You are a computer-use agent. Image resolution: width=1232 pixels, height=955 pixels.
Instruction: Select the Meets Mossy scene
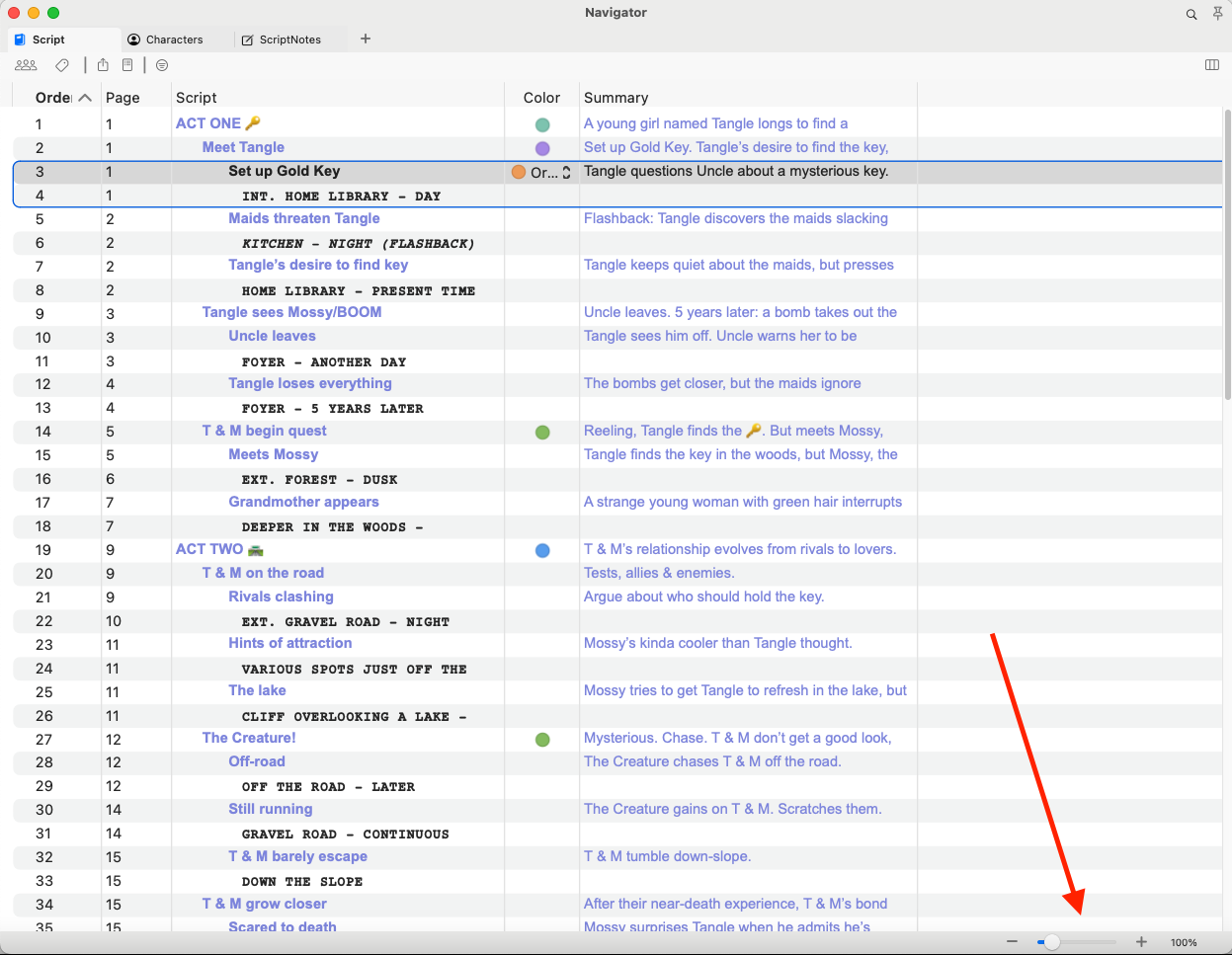[x=274, y=454]
